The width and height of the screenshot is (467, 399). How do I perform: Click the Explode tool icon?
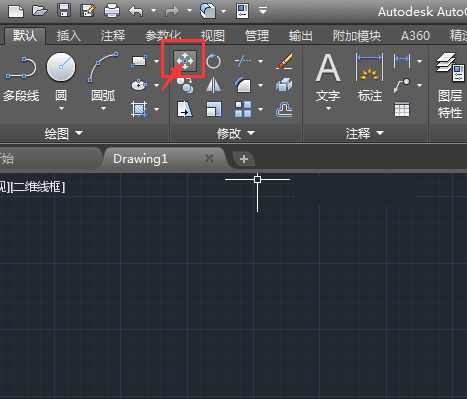[284, 85]
